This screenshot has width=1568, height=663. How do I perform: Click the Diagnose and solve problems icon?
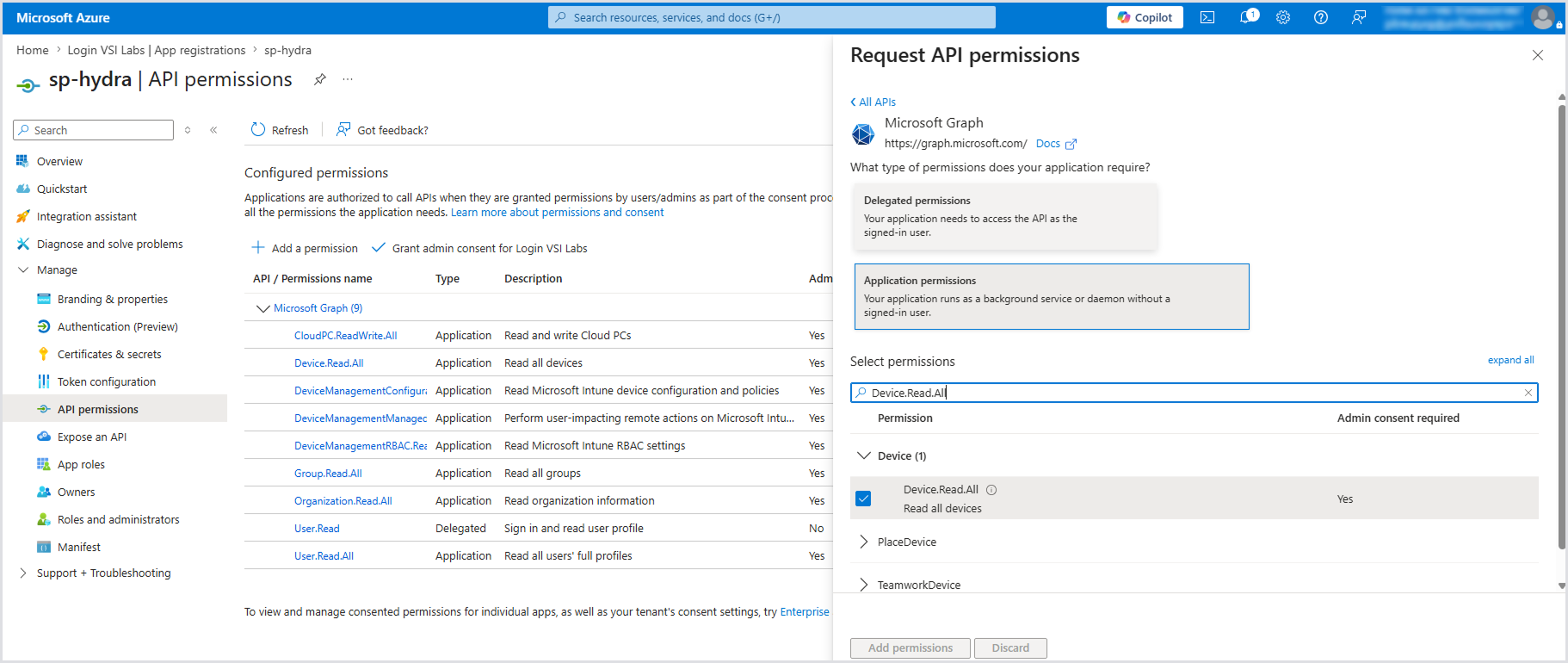click(x=22, y=244)
